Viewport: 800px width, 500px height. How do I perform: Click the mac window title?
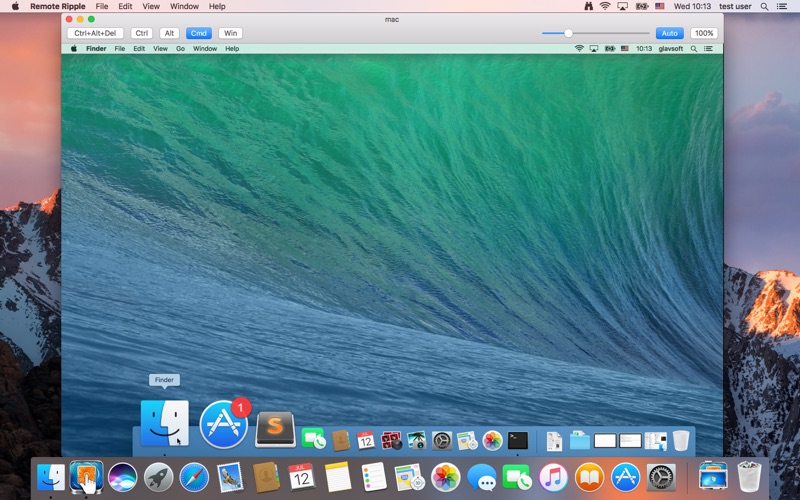392,19
